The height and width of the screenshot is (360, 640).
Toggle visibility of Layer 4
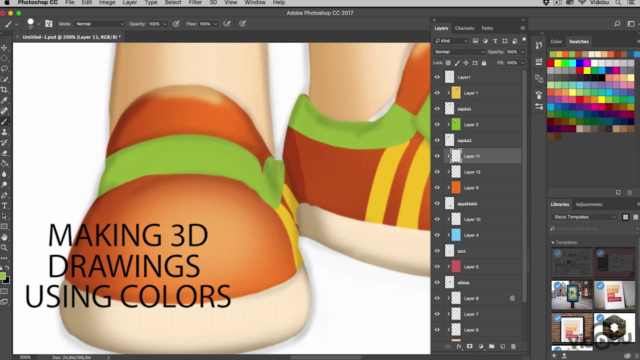click(437, 235)
